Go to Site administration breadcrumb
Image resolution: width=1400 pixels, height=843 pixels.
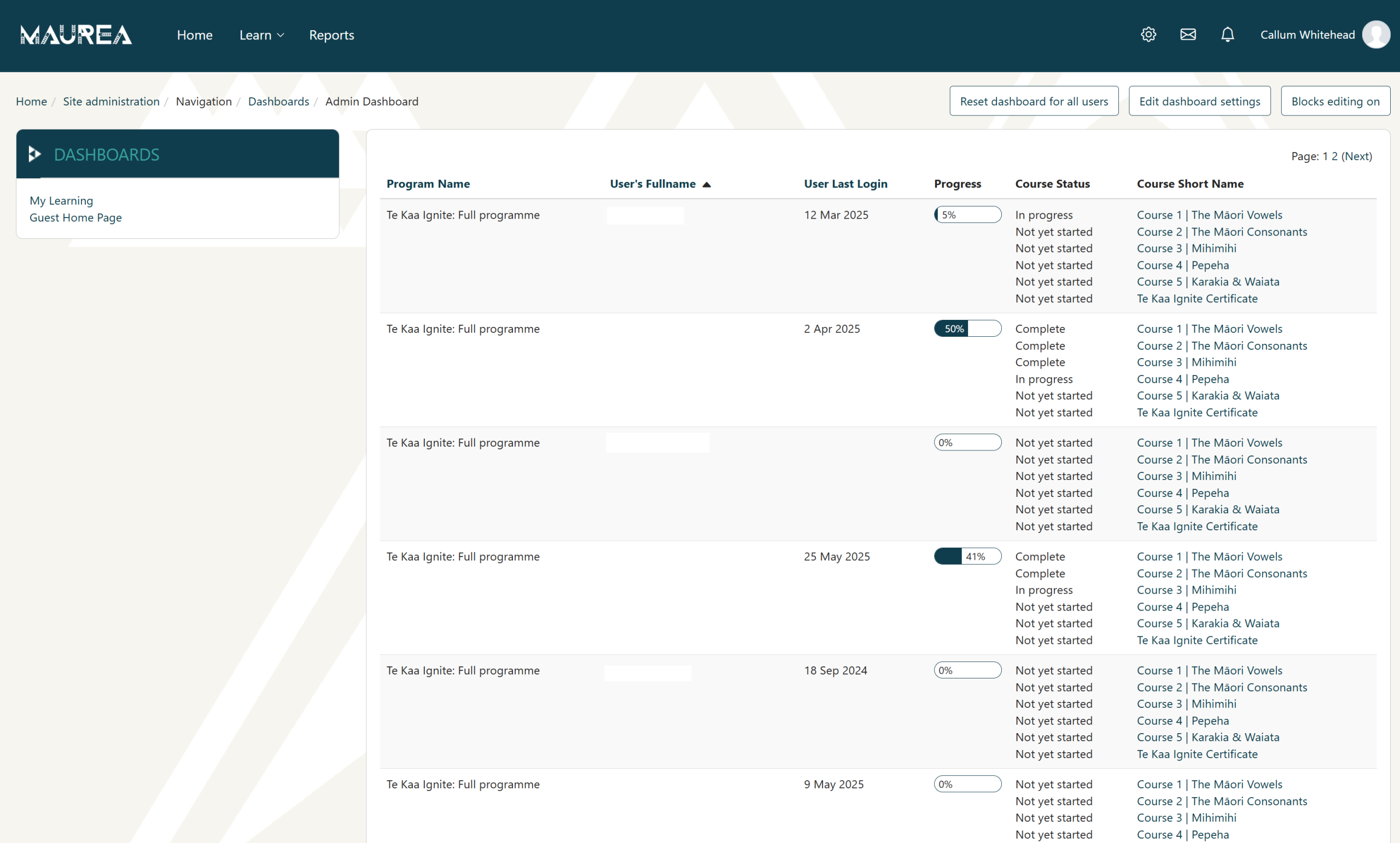[x=112, y=101]
